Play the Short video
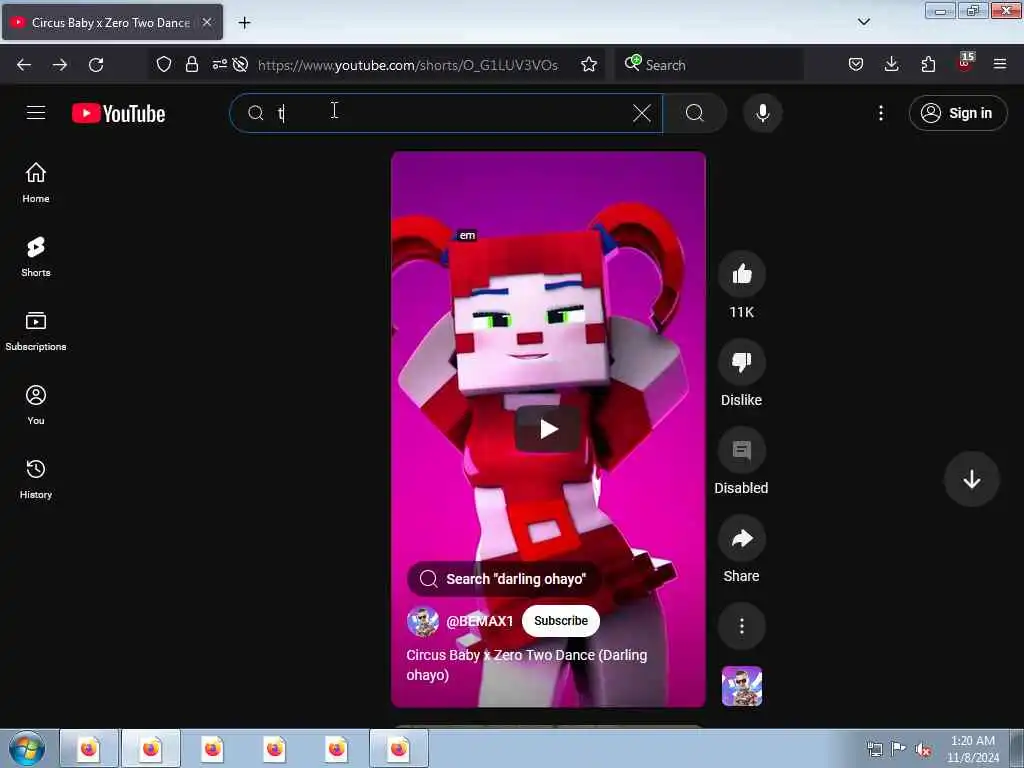The height and width of the screenshot is (768, 1024). pos(548,428)
